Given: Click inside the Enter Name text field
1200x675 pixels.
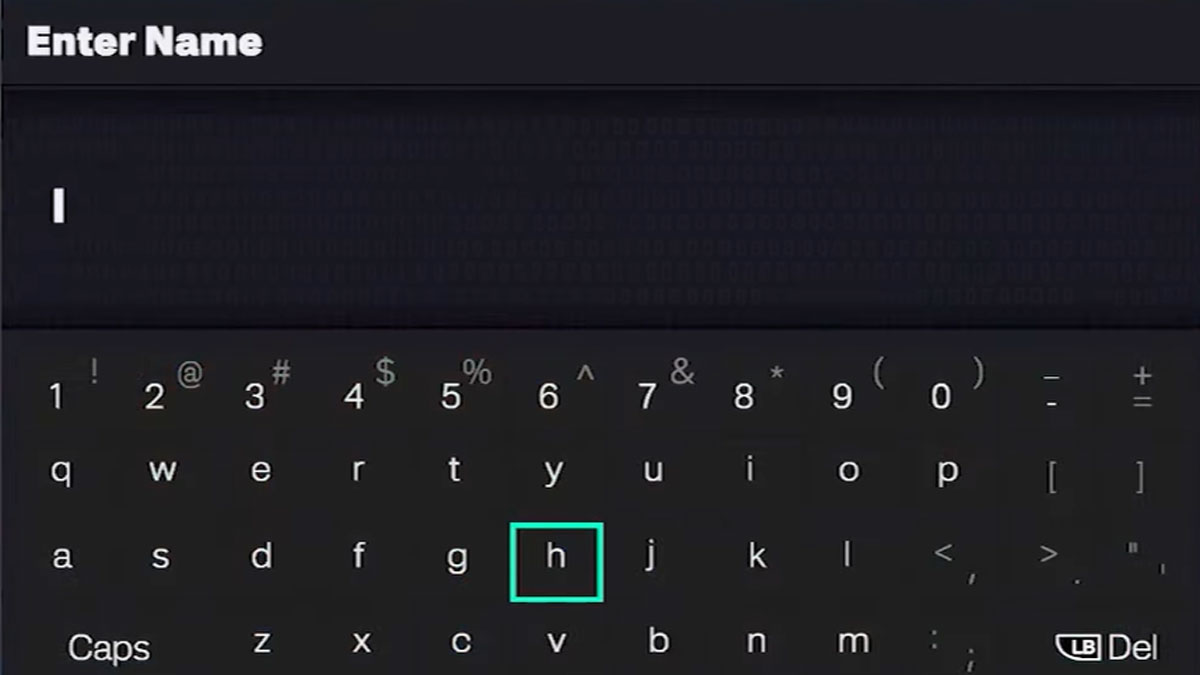Looking at the screenshot, I should tap(600, 208).
